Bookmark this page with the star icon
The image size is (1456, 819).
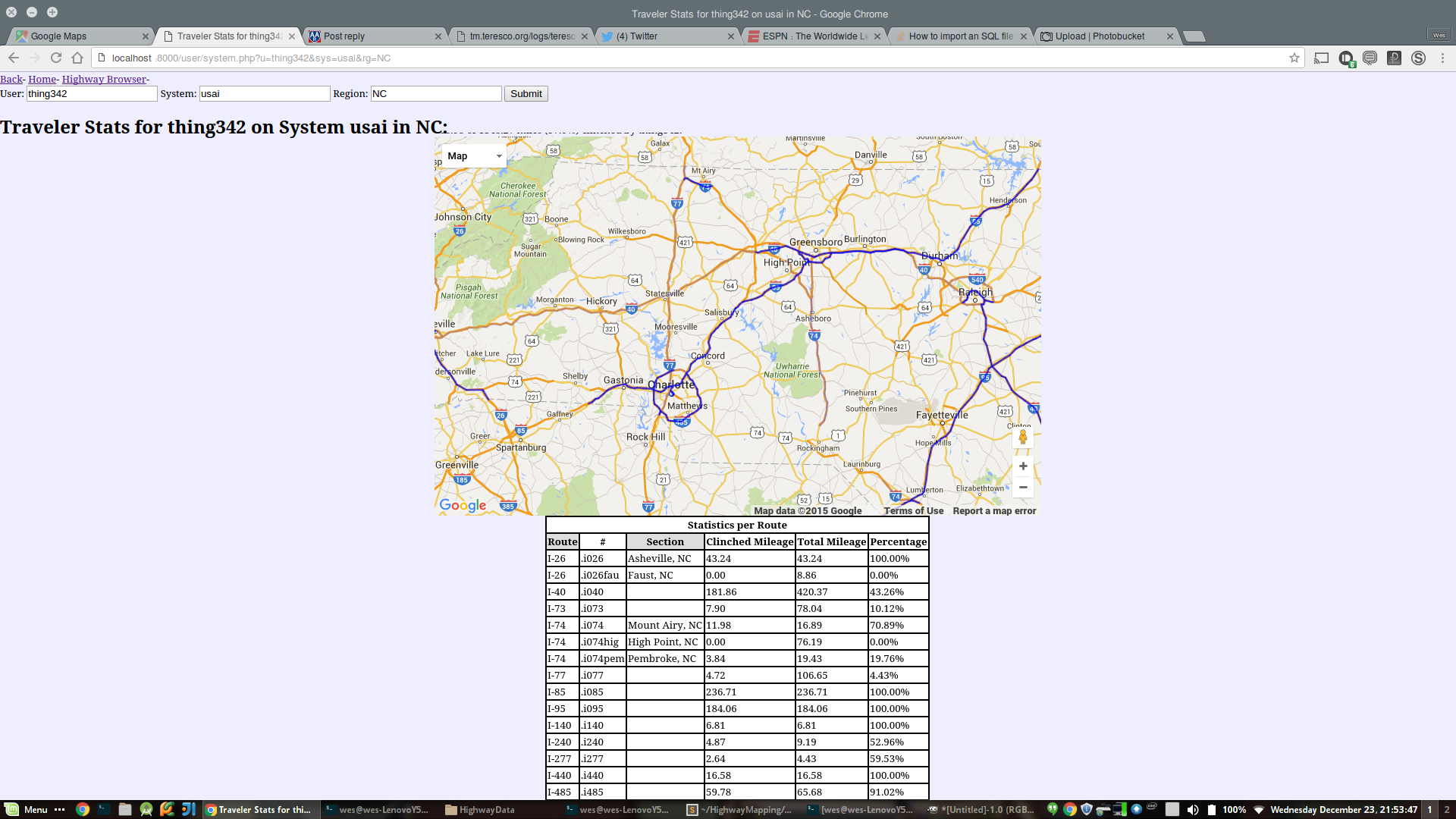tap(1294, 58)
